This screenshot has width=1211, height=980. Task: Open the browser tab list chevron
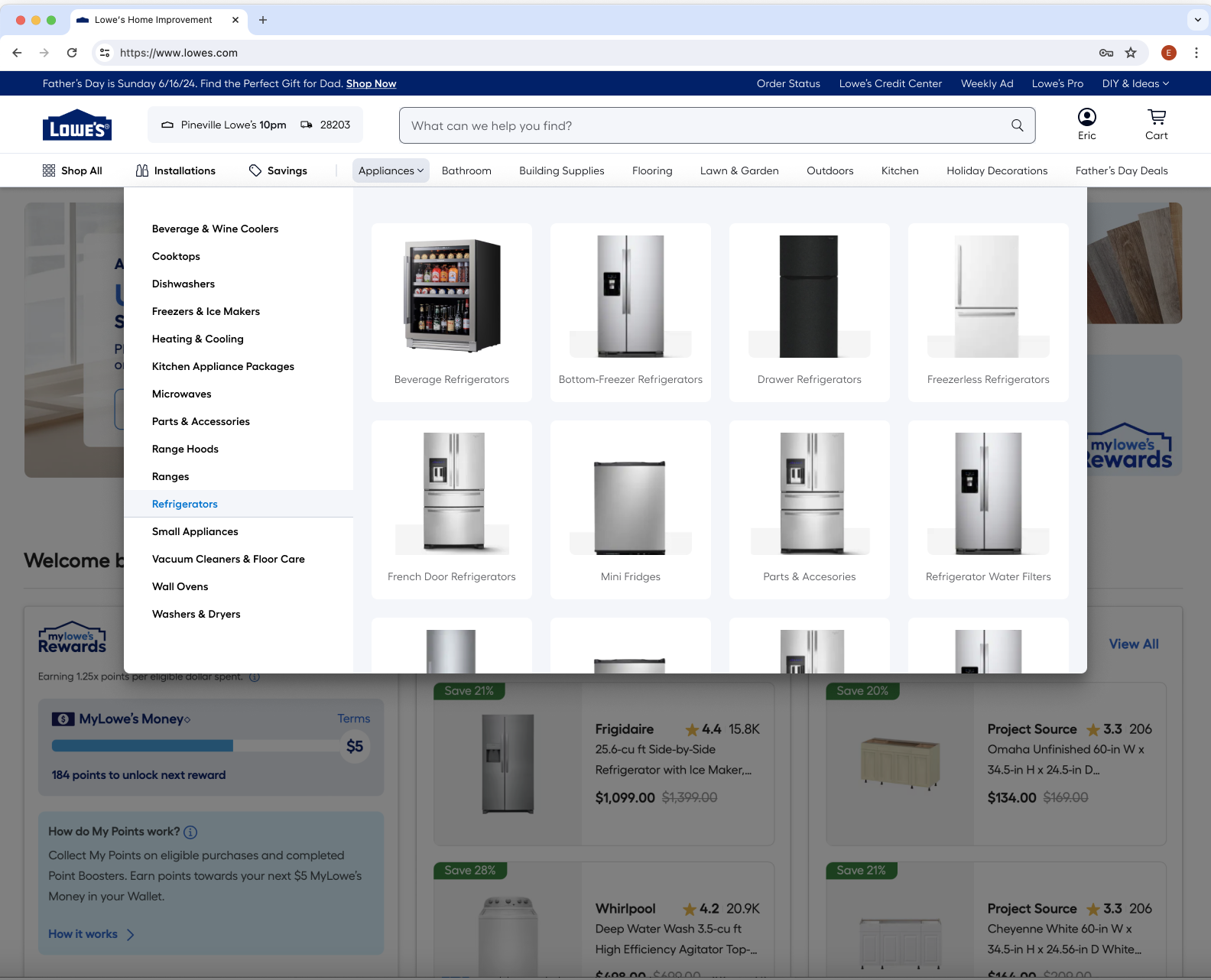(x=1197, y=20)
